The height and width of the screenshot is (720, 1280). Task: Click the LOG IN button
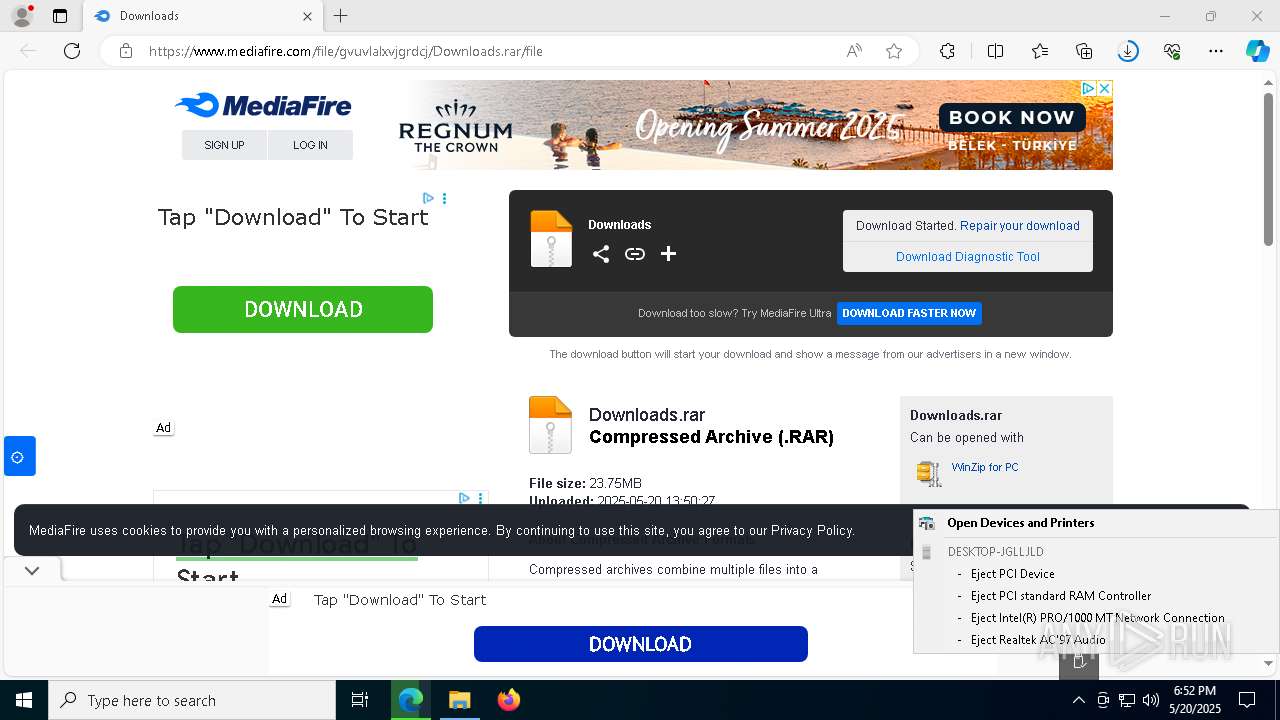tap(310, 145)
